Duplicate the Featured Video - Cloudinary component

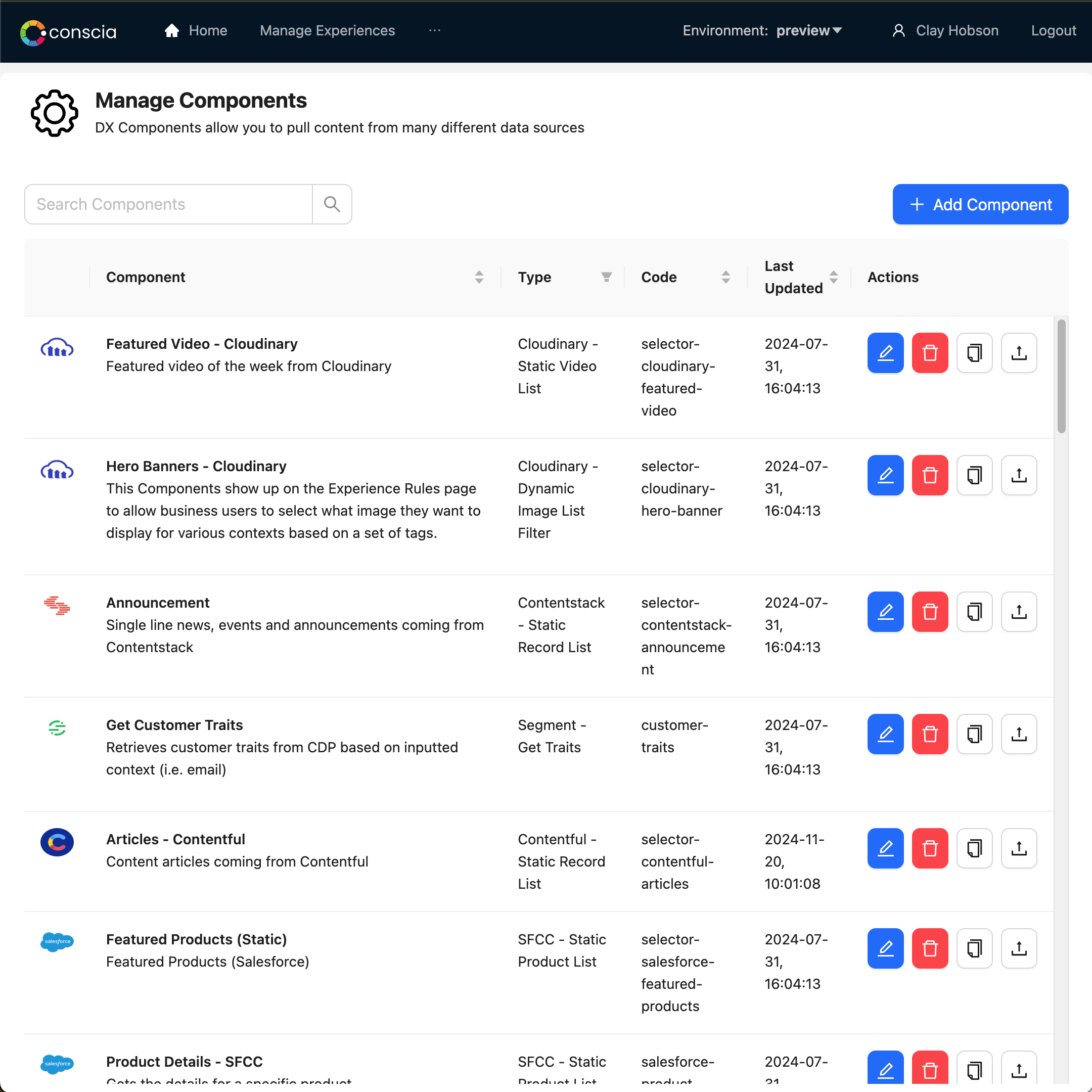tap(974, 353)
